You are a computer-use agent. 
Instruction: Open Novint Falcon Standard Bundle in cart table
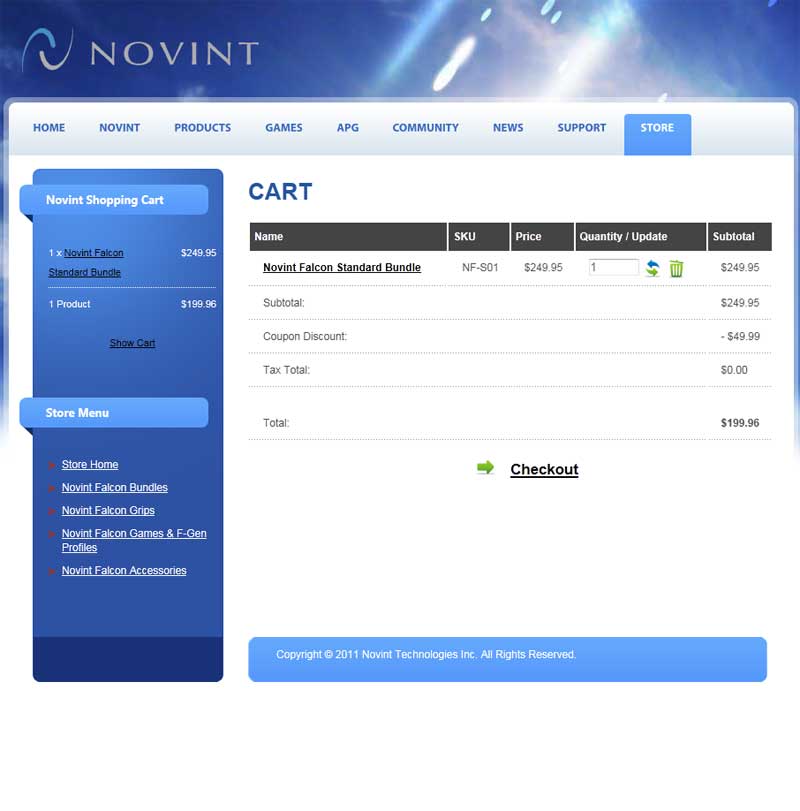[342, 267]
